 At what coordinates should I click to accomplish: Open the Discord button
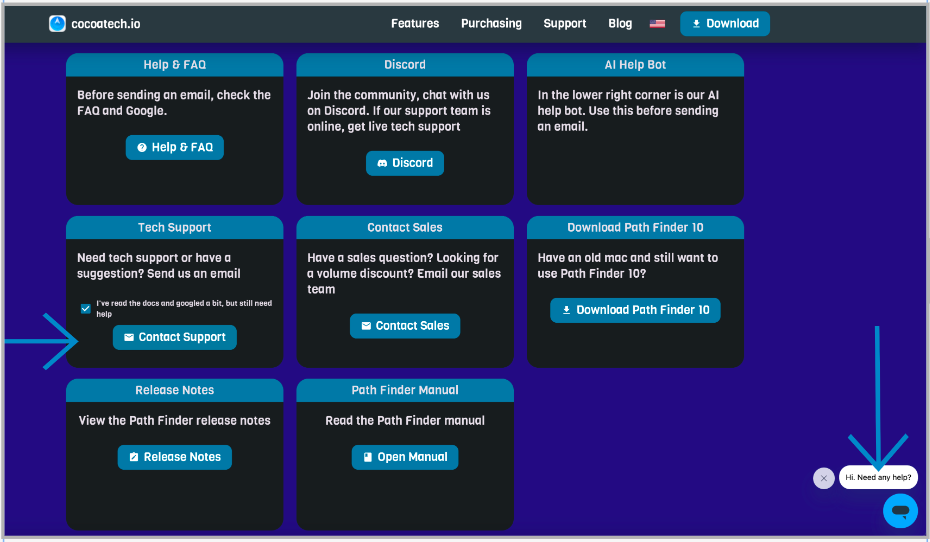[405, 163]
